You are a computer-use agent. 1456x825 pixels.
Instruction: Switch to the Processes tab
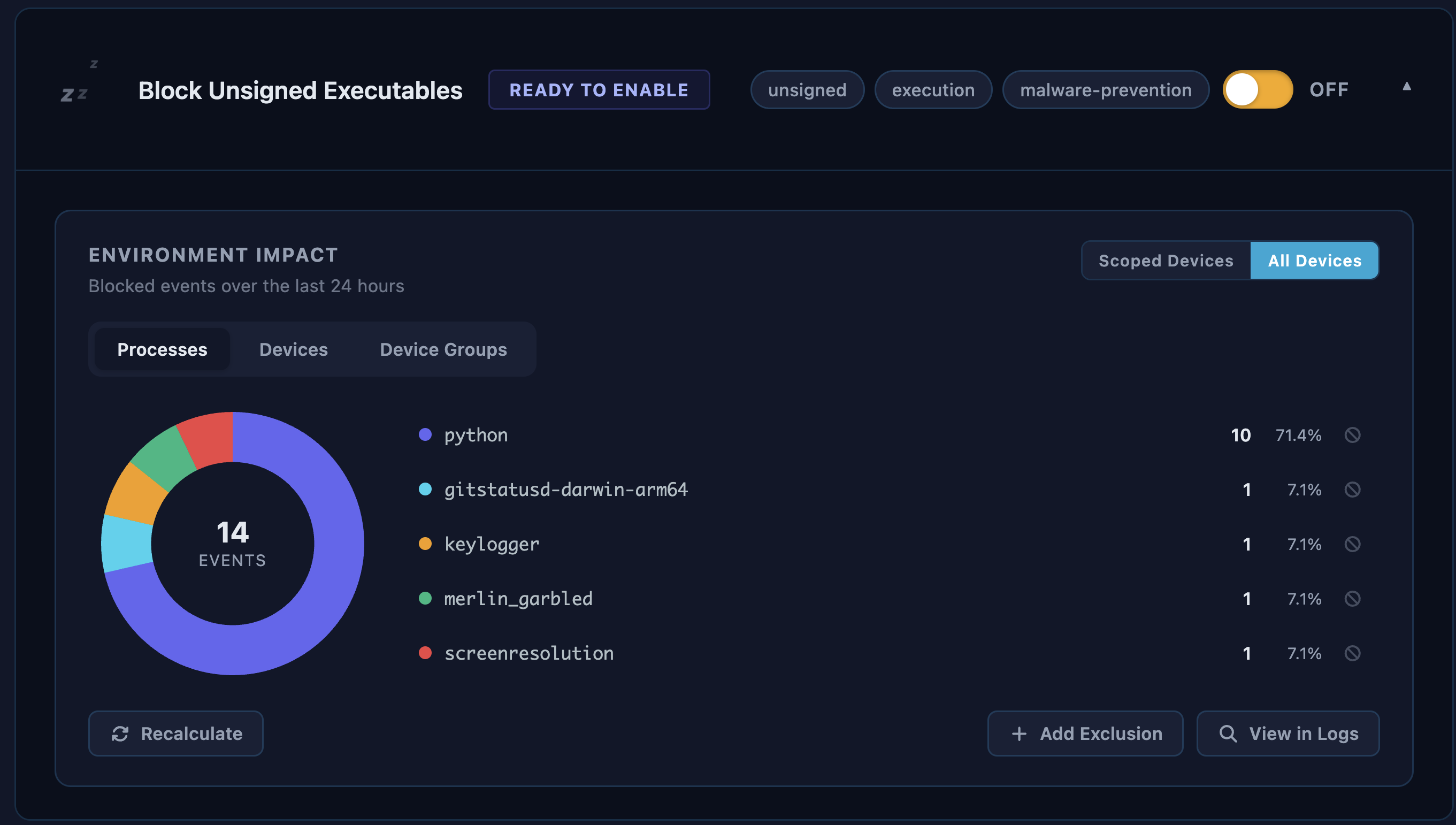[162, 349]
